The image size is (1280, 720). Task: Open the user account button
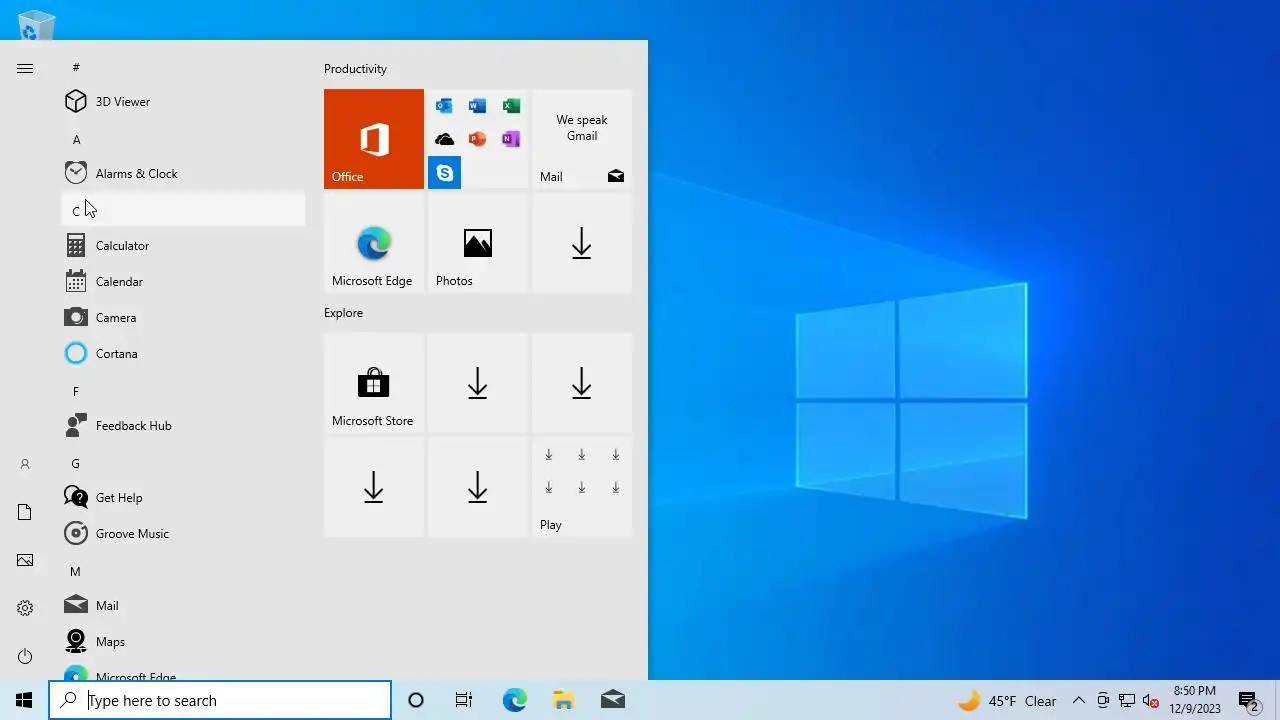point(25,464)
